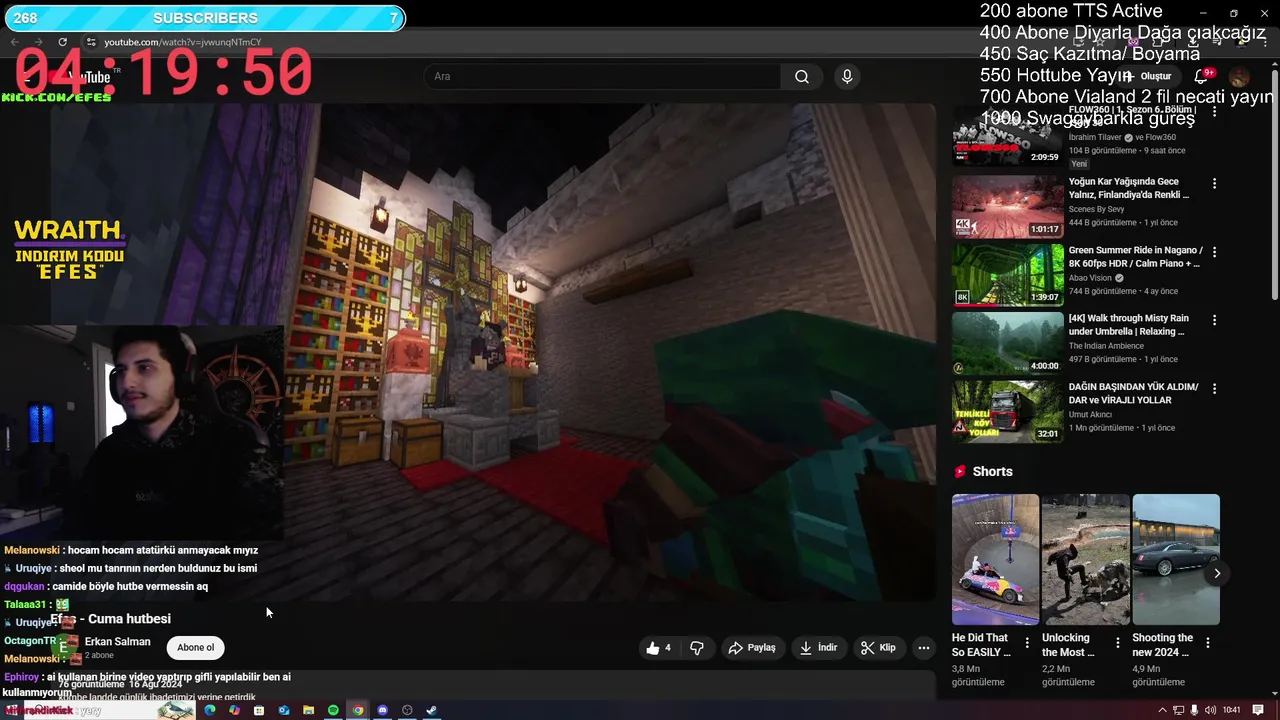Open menu for 'Unlocking the Most' short
This screenshot has height=720, width=1280.
tap(1117, 643)
